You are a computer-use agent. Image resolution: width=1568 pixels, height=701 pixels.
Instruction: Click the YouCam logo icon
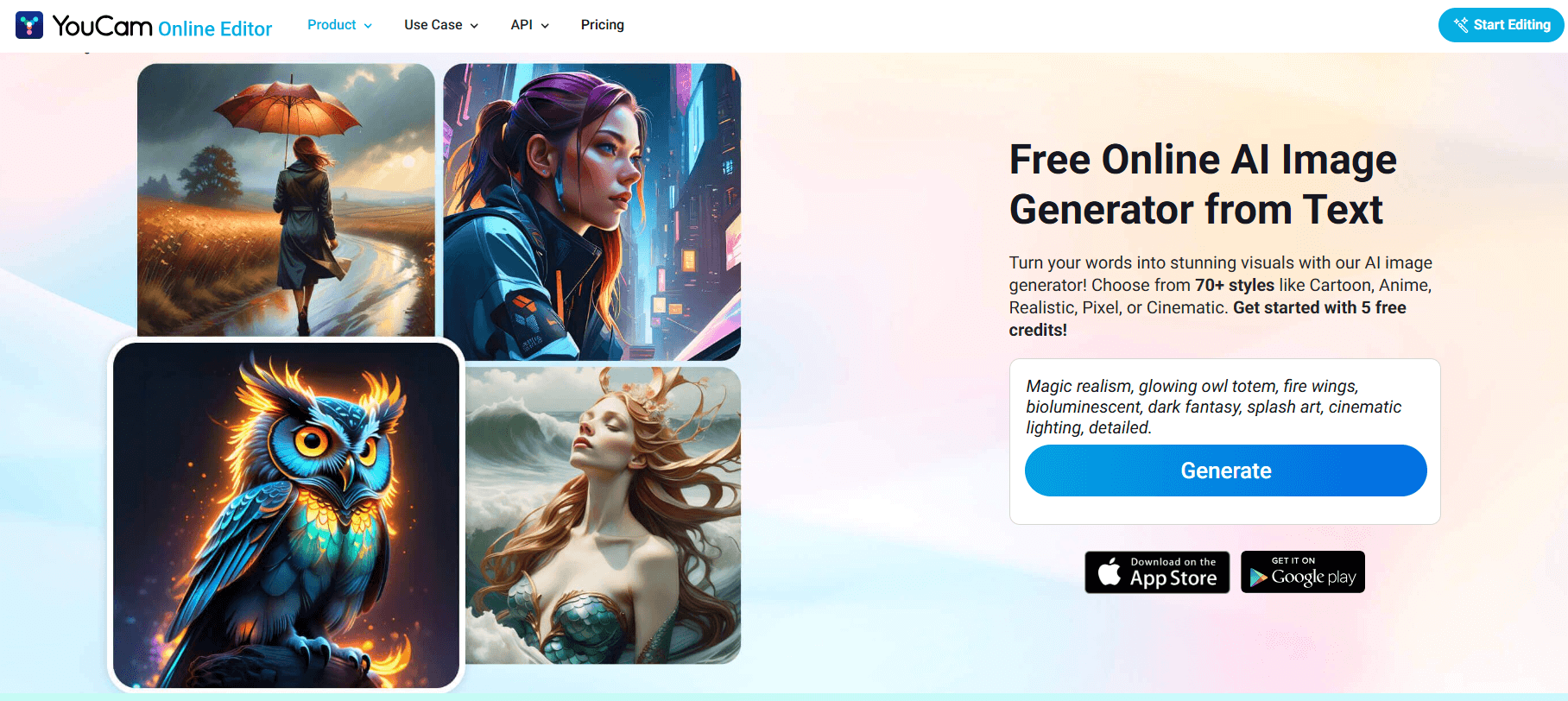tap(29, 25)
